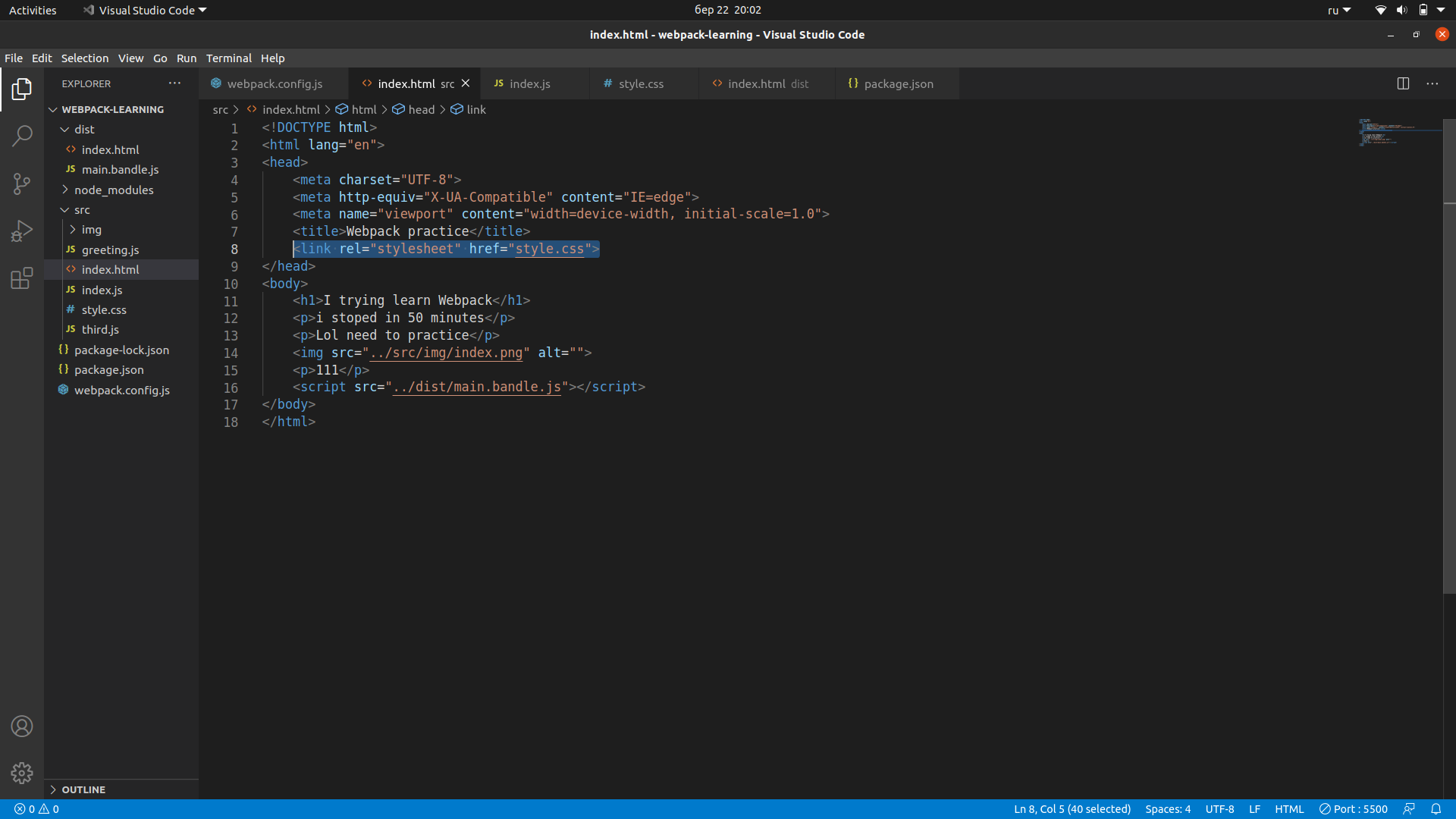The image size is (1456, 819).
Task: Click breadcrumb head element
Action: click(x=414, y=110)
